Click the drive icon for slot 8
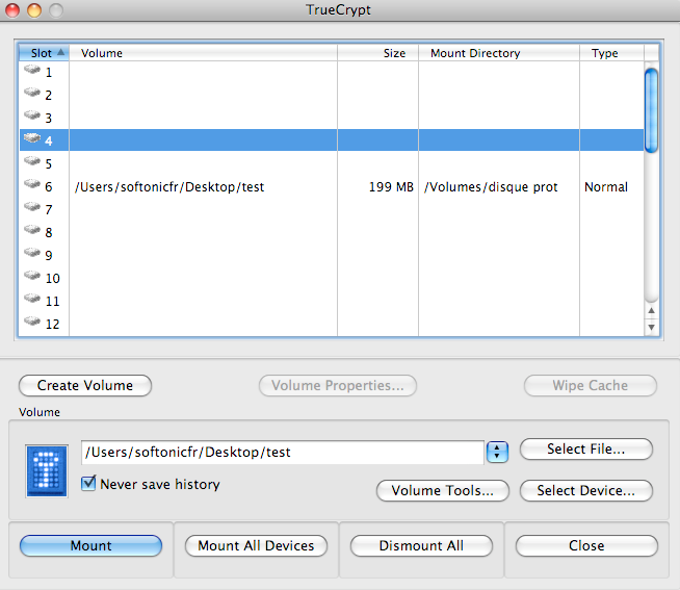The width and height of the screenshot is (680, 590). coord(32,230)
